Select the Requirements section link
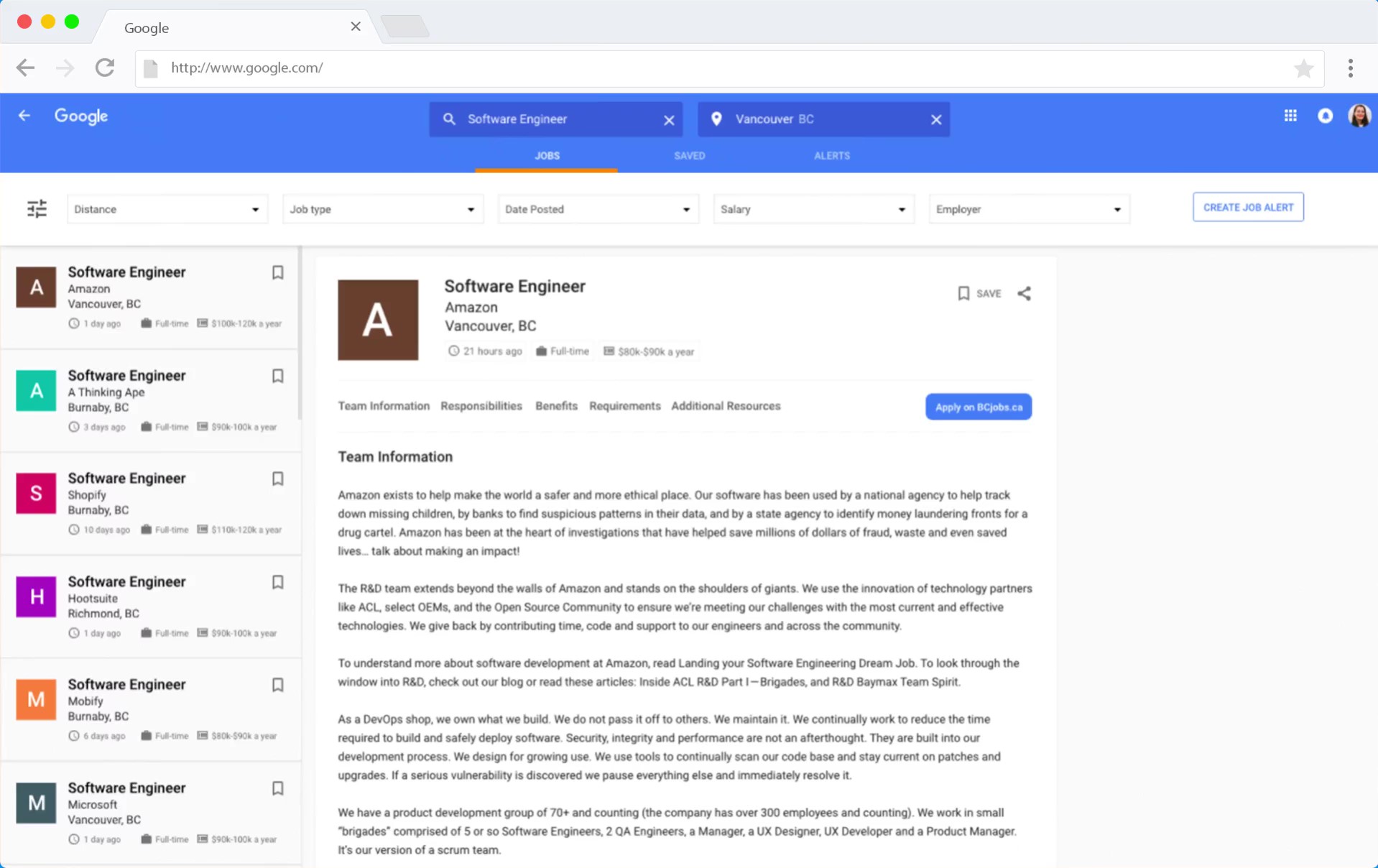 [x=624, y=406]
